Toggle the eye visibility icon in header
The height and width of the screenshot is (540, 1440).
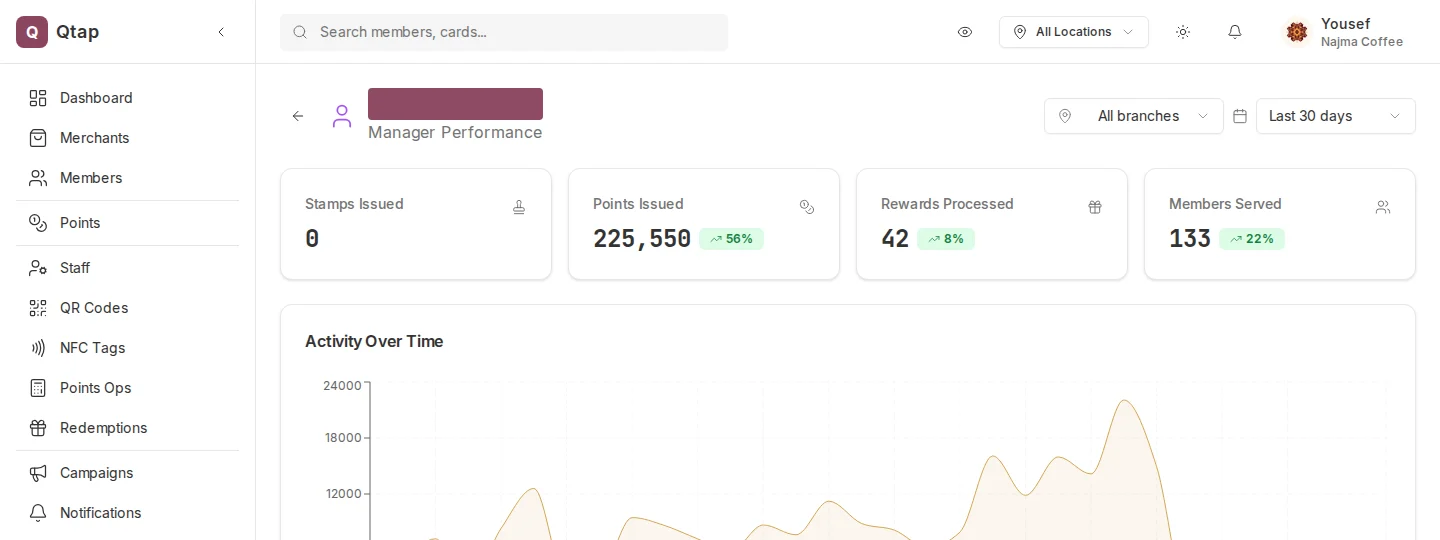[x=965, y=32]
